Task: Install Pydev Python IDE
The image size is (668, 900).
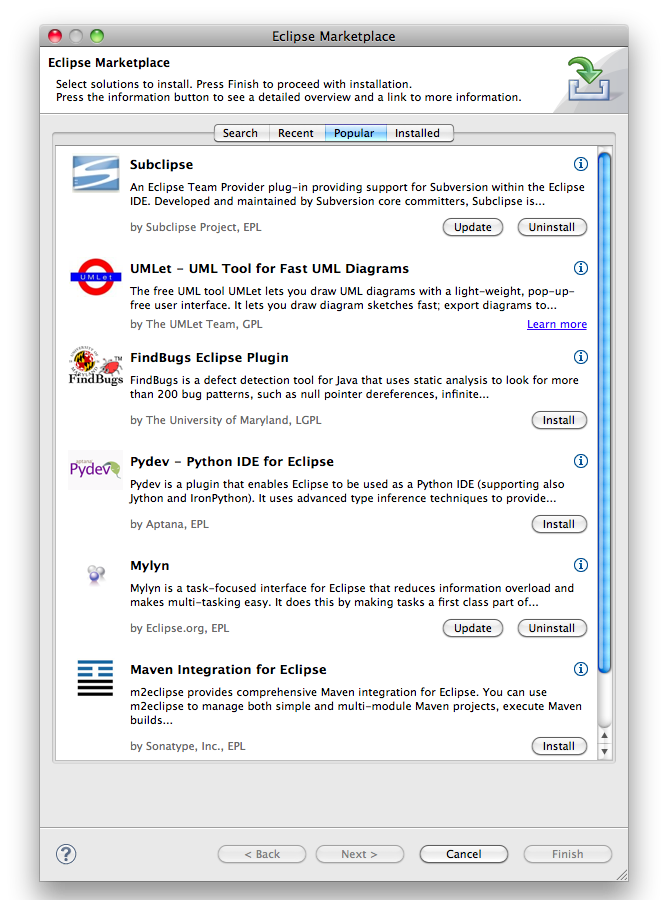Action: click(x=559, y=524)
